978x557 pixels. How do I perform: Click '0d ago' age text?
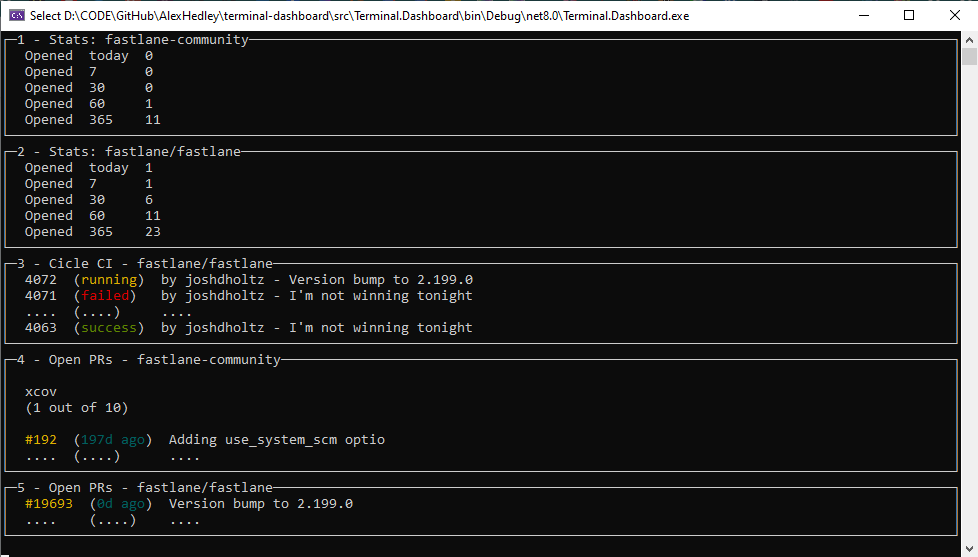click(121, 504)
